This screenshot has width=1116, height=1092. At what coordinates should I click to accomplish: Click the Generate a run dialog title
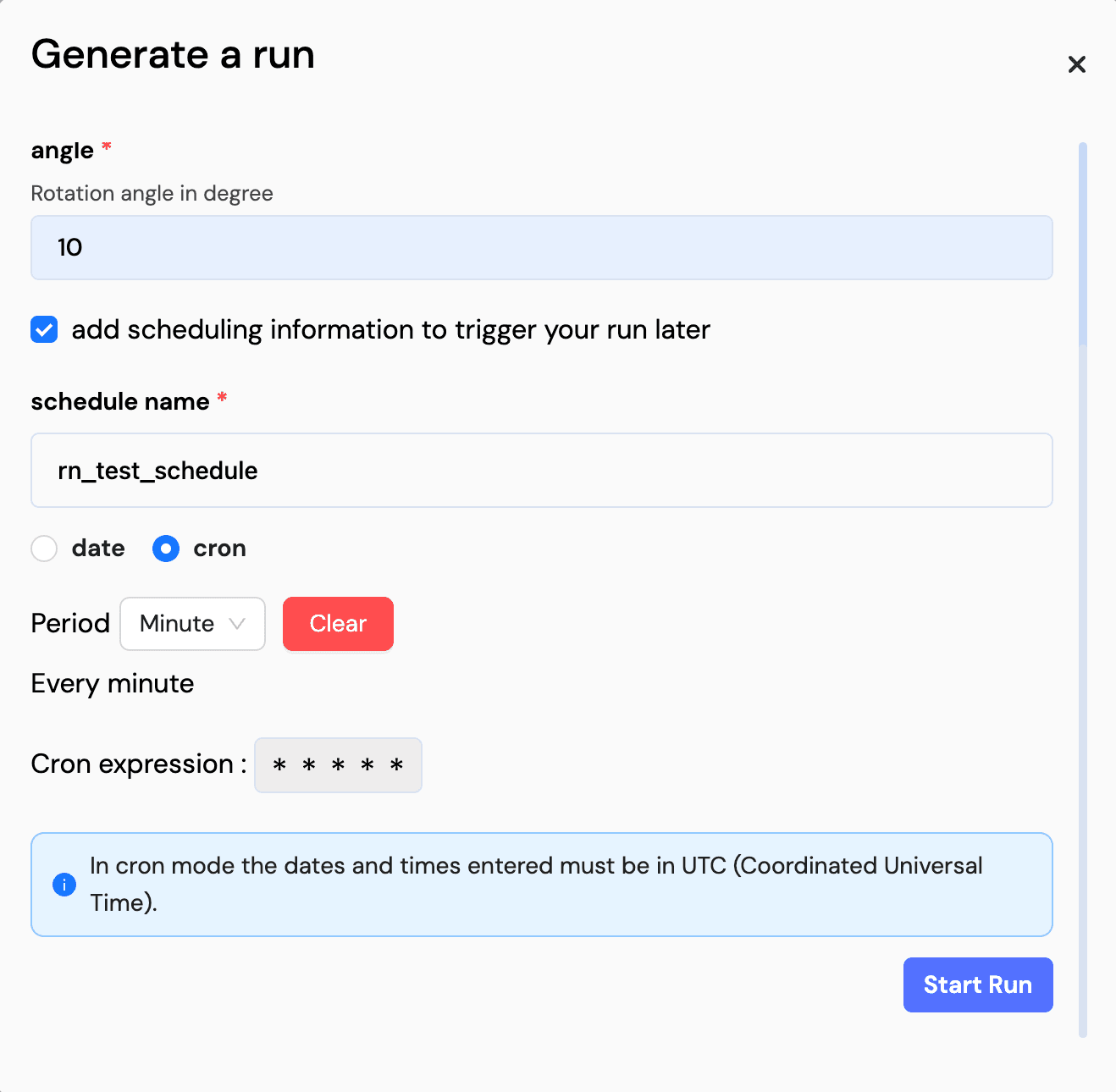coord(172,54)
